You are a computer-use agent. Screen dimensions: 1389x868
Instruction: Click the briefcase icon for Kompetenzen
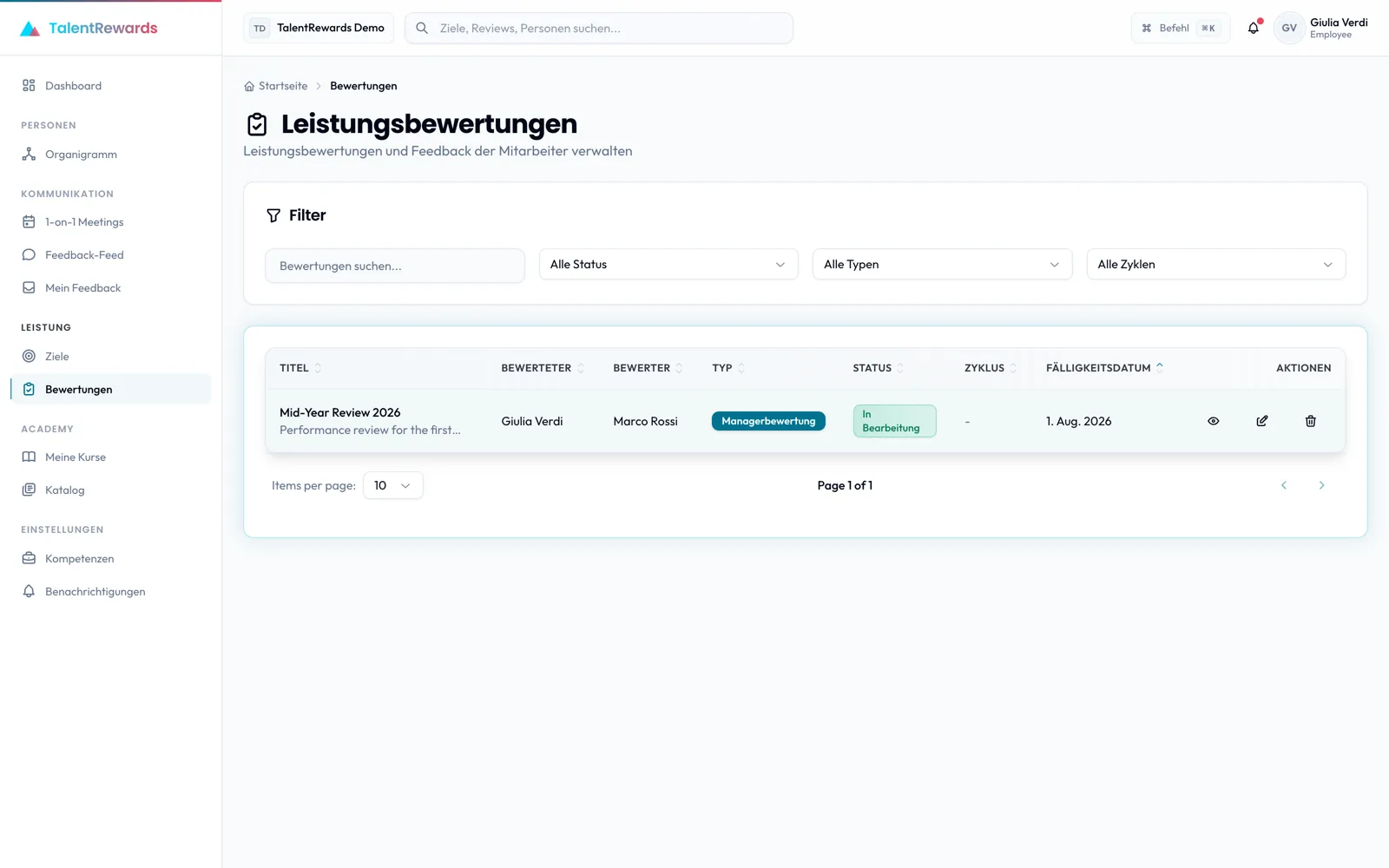(29, 559)
